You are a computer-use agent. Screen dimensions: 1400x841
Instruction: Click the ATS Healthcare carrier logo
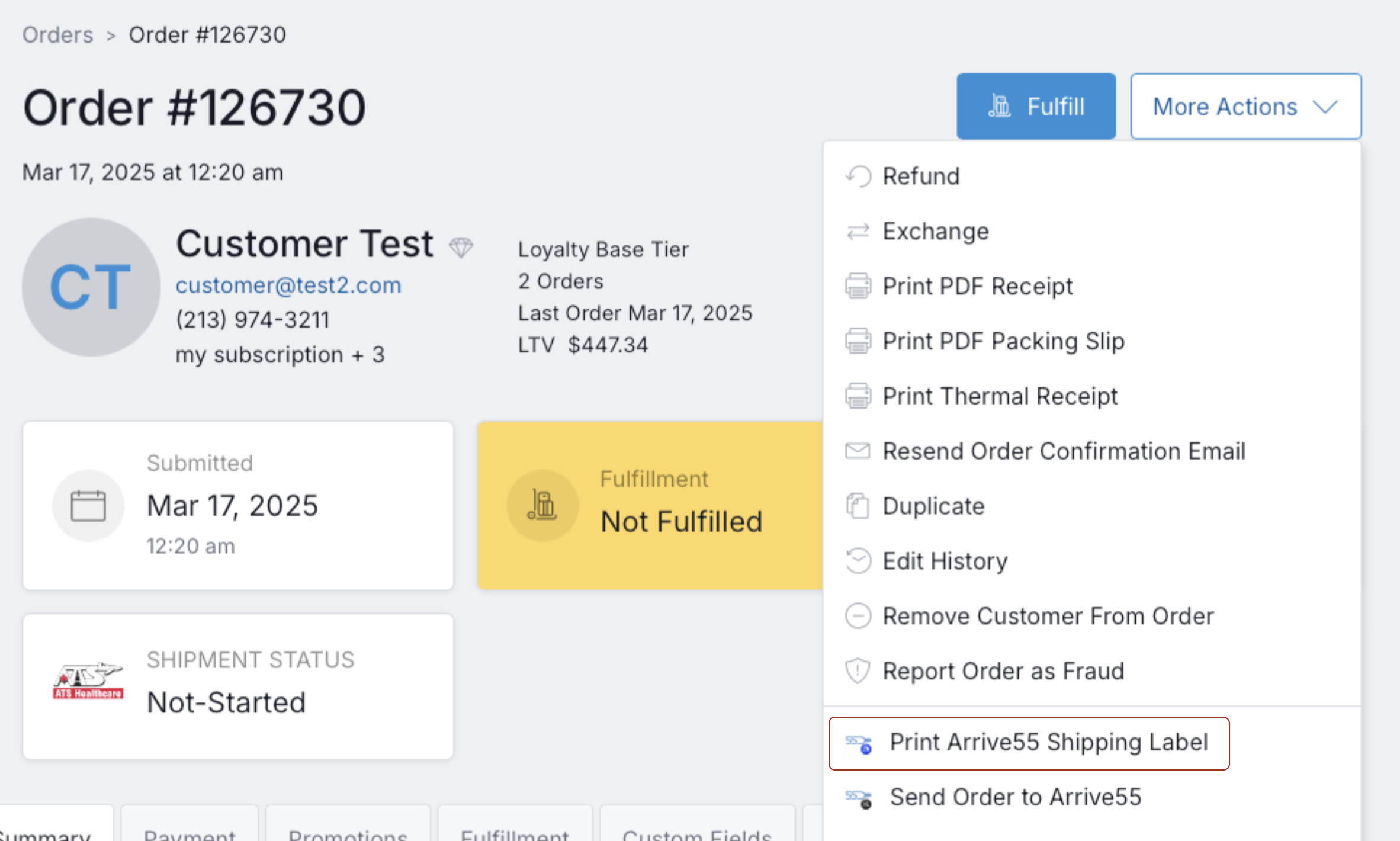coord(88,681)
